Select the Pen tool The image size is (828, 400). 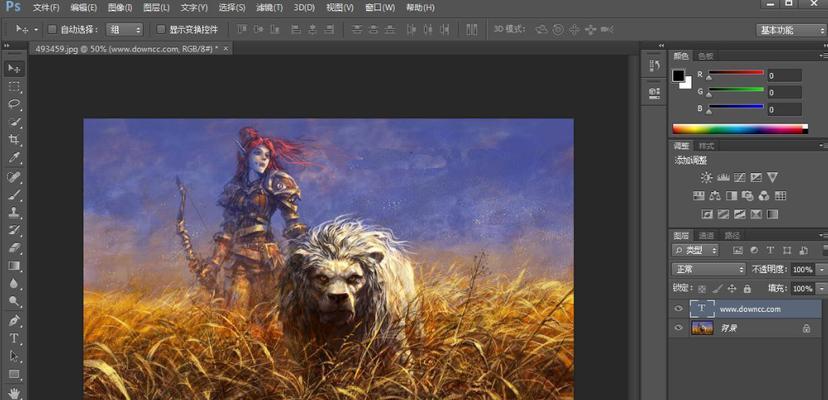pos(14,320)
